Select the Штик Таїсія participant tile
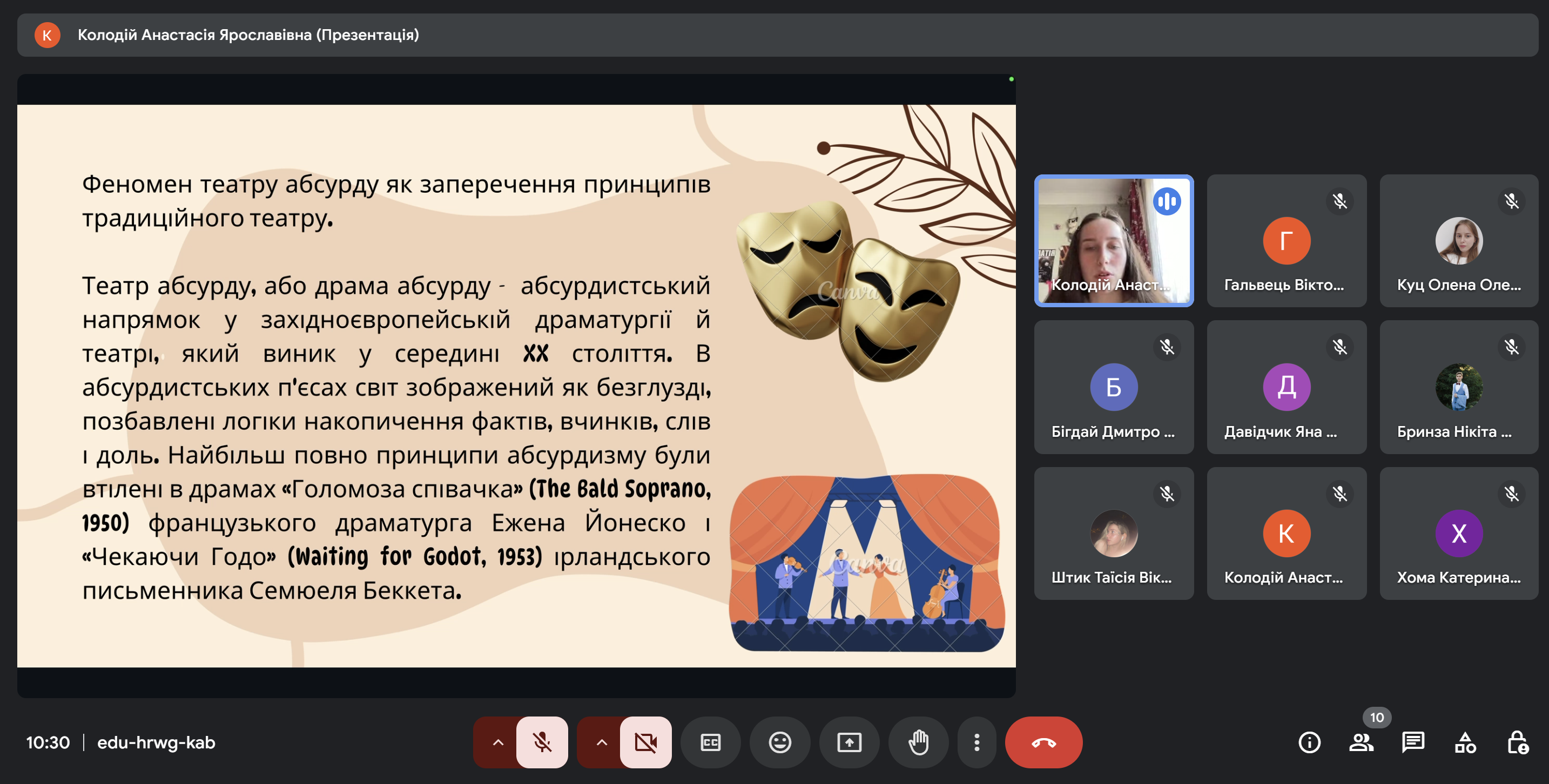 [1114, 533]
